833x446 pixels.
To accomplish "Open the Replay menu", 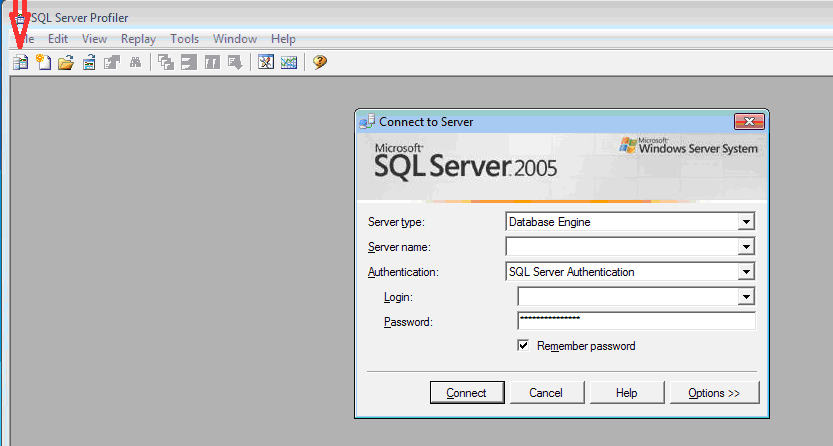I will point(138,39).
